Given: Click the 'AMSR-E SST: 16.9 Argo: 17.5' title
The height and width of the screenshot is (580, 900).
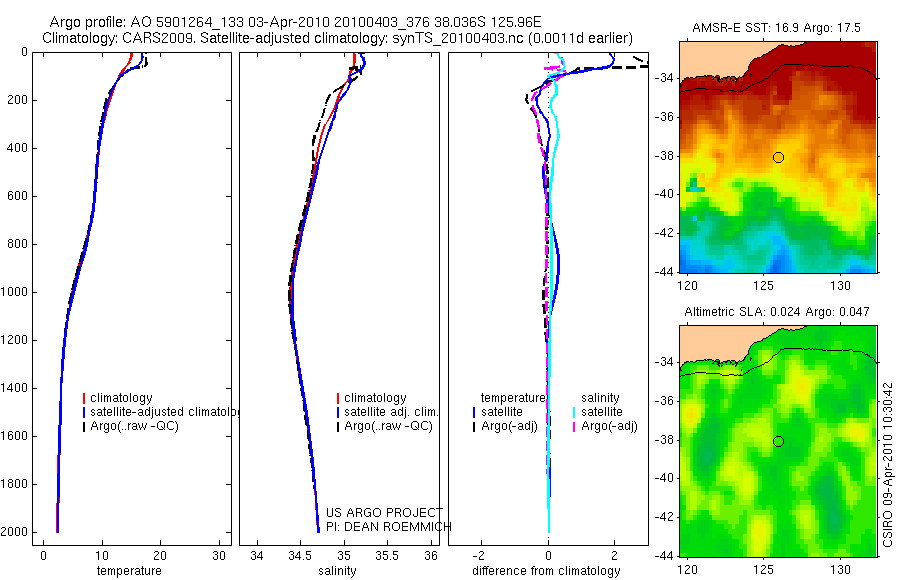Looking at the screenshot, I should pyautogui.click(x=776, y=28).
